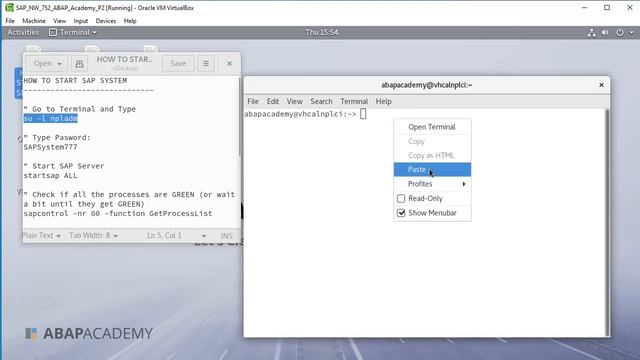Screen dimensions: 640x360
Task: Expand the Tab Width: 8 dropdown
Action: pos(93,236)
